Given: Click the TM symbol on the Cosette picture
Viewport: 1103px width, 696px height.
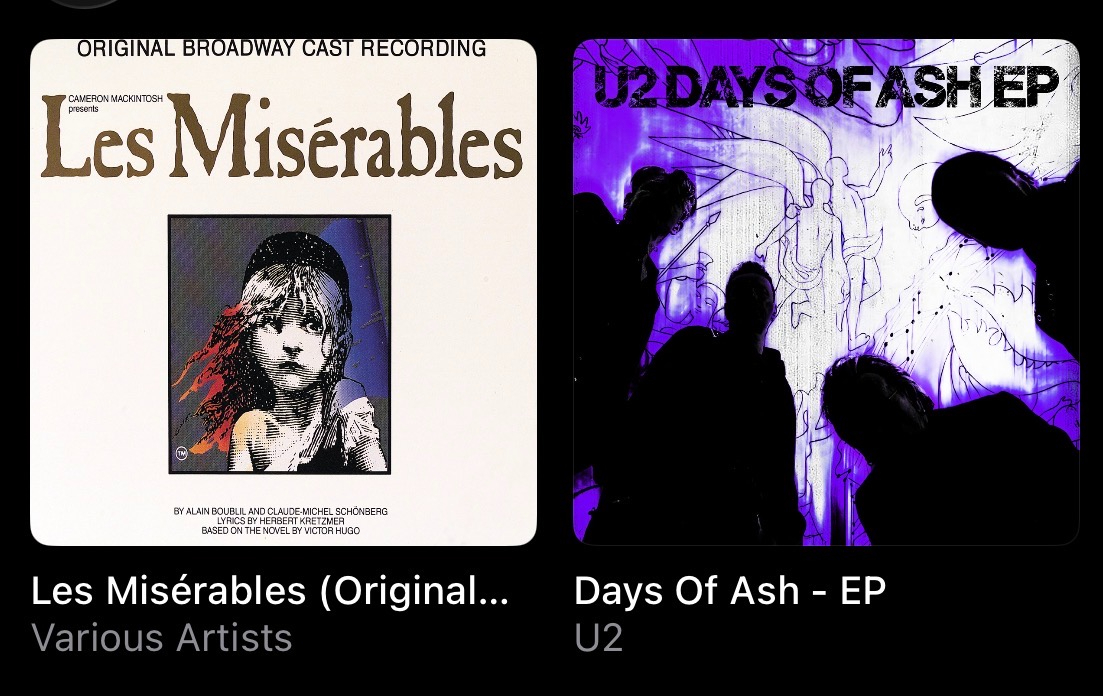Looking at the screenshot, I should click(x=181, y=453).
